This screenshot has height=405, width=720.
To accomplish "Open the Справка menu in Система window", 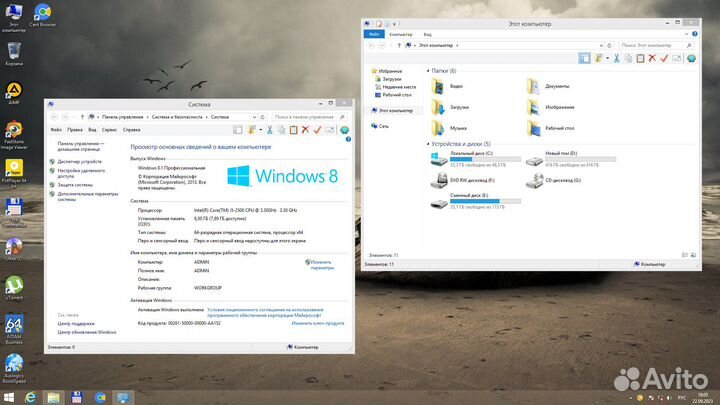I will click(x=131, y=130).
